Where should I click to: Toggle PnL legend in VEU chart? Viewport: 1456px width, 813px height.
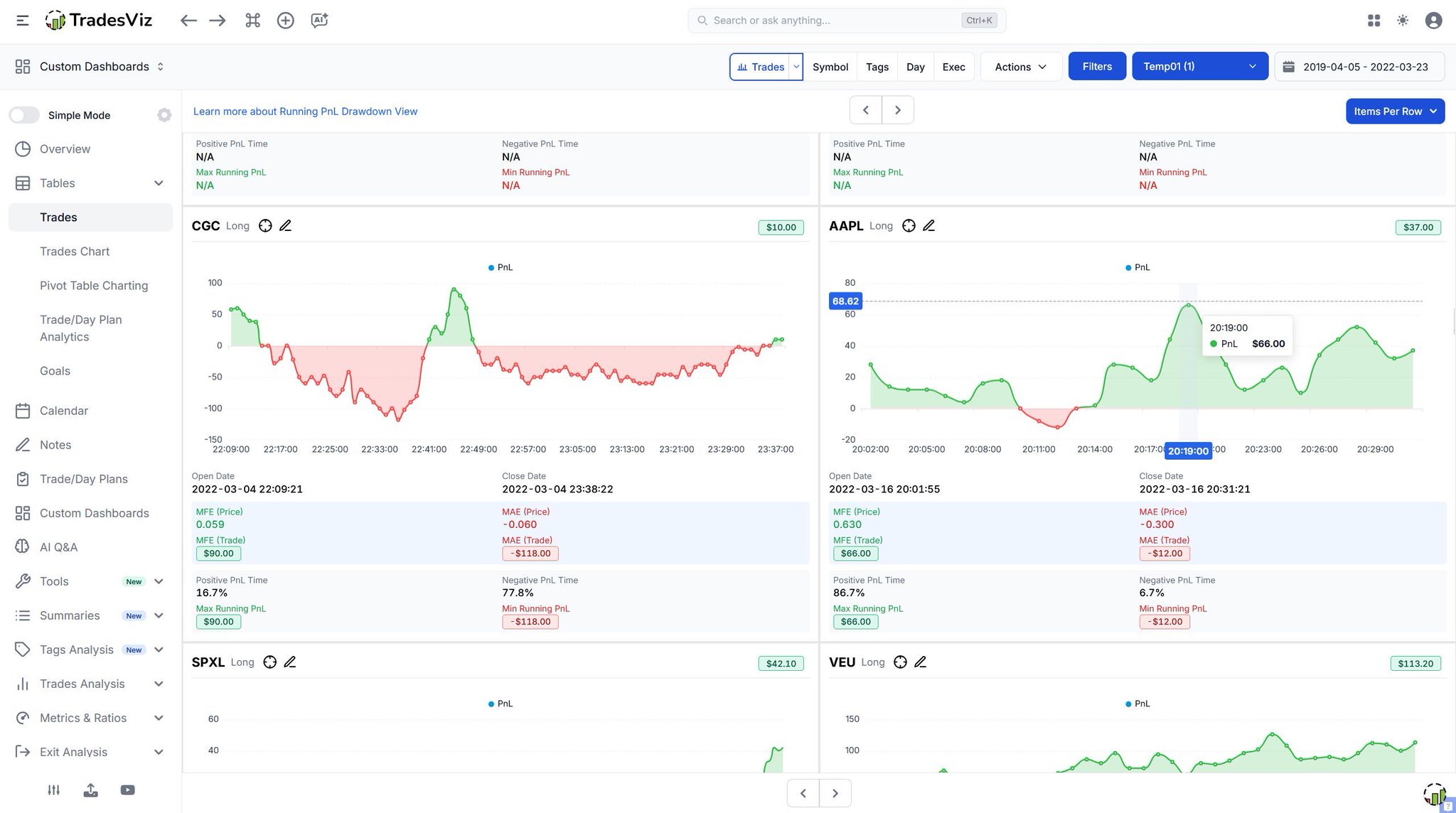pyautogui.click(x=1137, y=704)
